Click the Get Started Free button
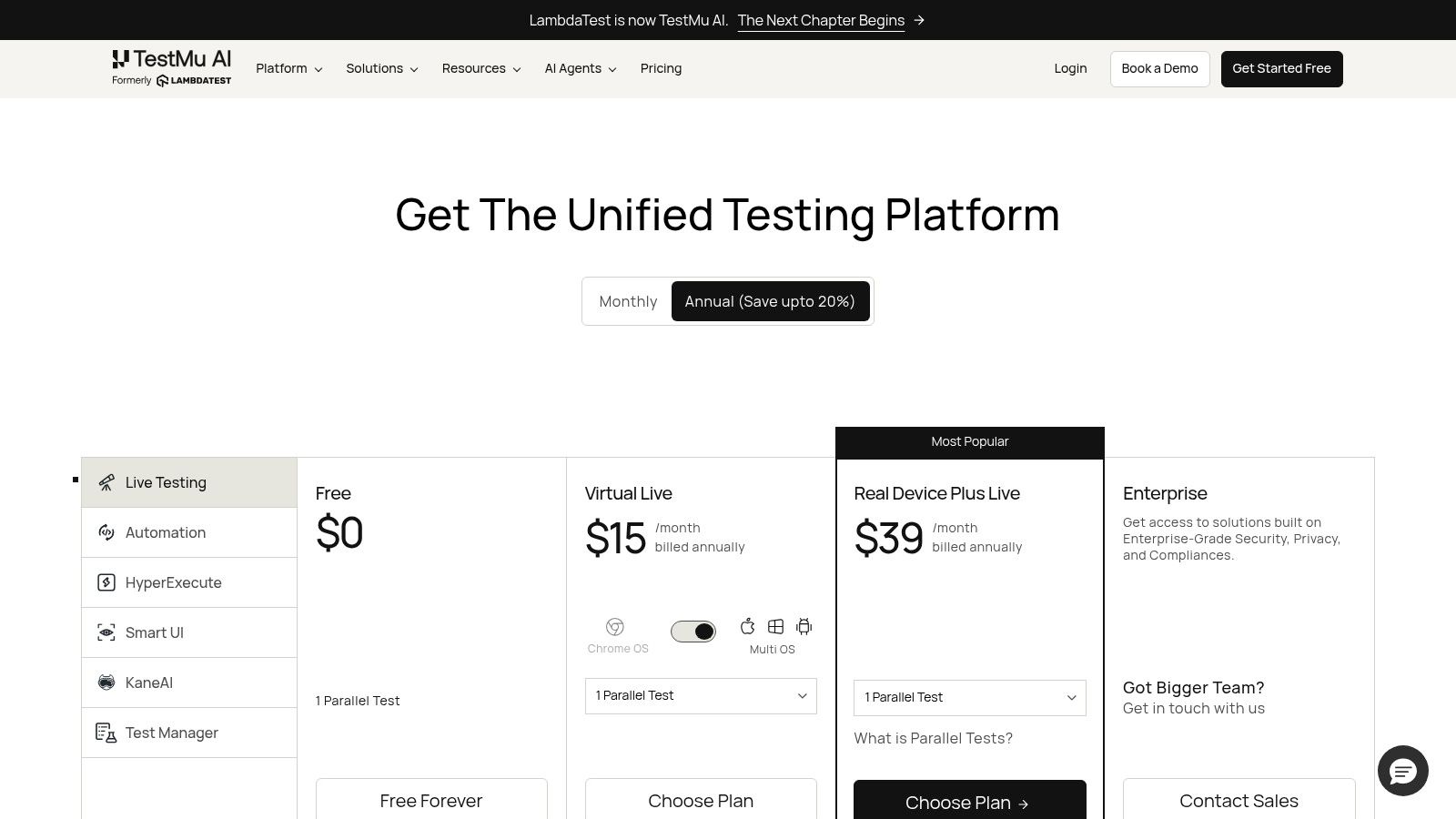 point(1281,68)
